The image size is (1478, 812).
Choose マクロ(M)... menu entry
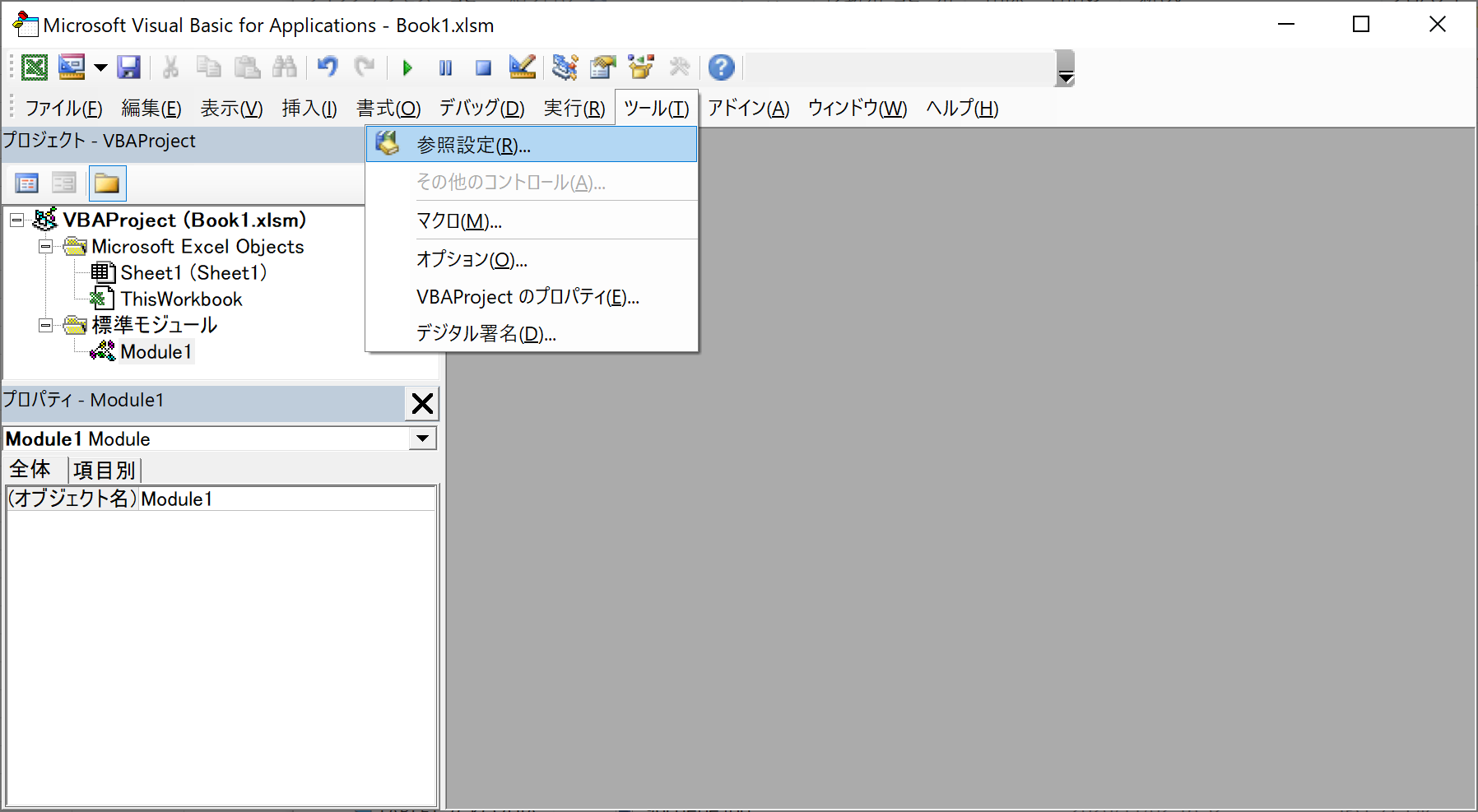pyautogui.click(x=532, y=221)
